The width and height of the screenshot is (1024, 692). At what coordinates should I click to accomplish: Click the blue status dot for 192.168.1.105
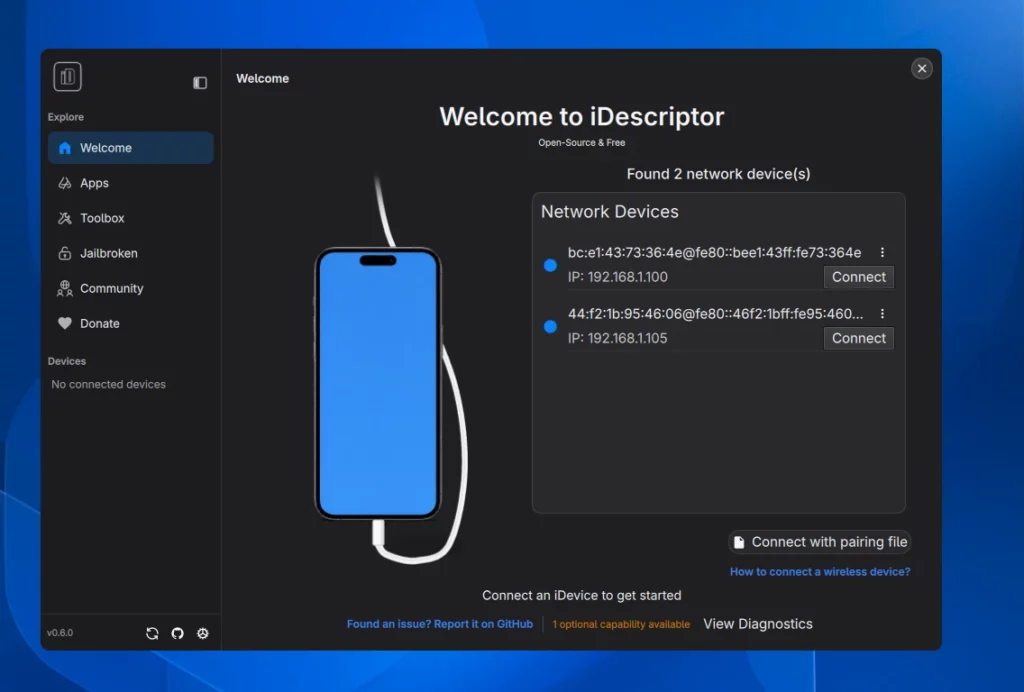tap(551, 326)
